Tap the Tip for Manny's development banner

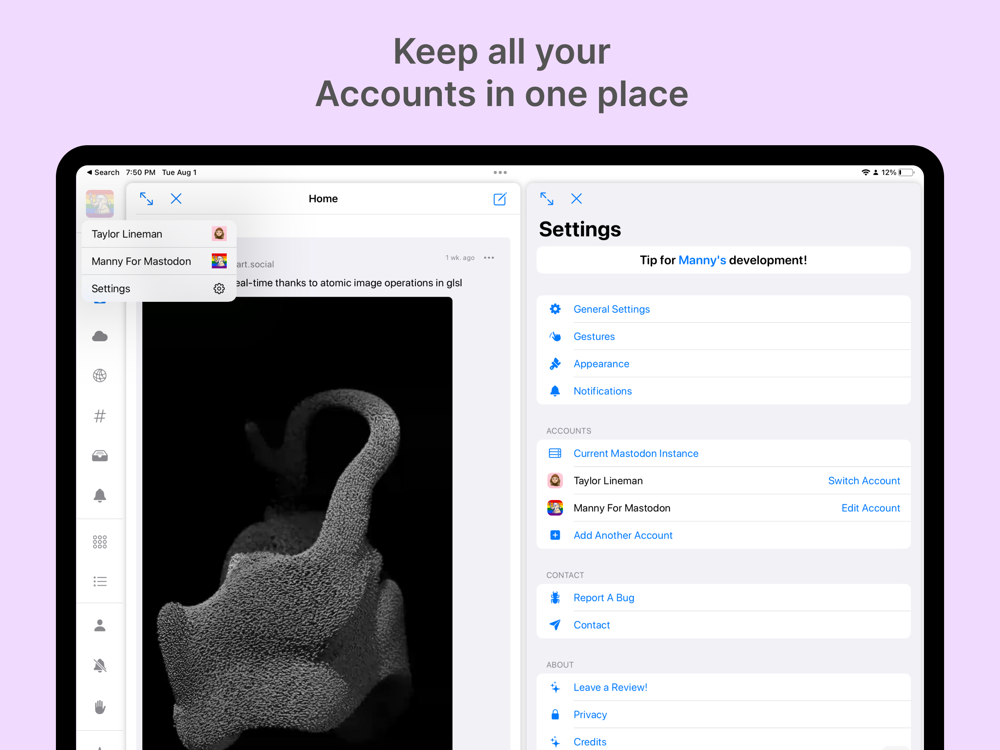[x=723, y=260]
